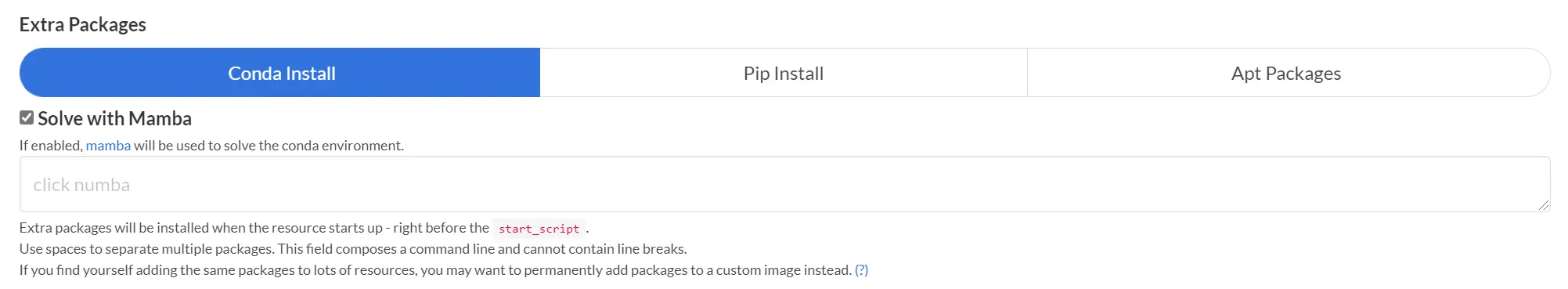Image resolution: width=1568 pixels, height=289 pixels.
Task: Focus the conda packages text field
Action: pyautogui.click(x=784, y=184)
